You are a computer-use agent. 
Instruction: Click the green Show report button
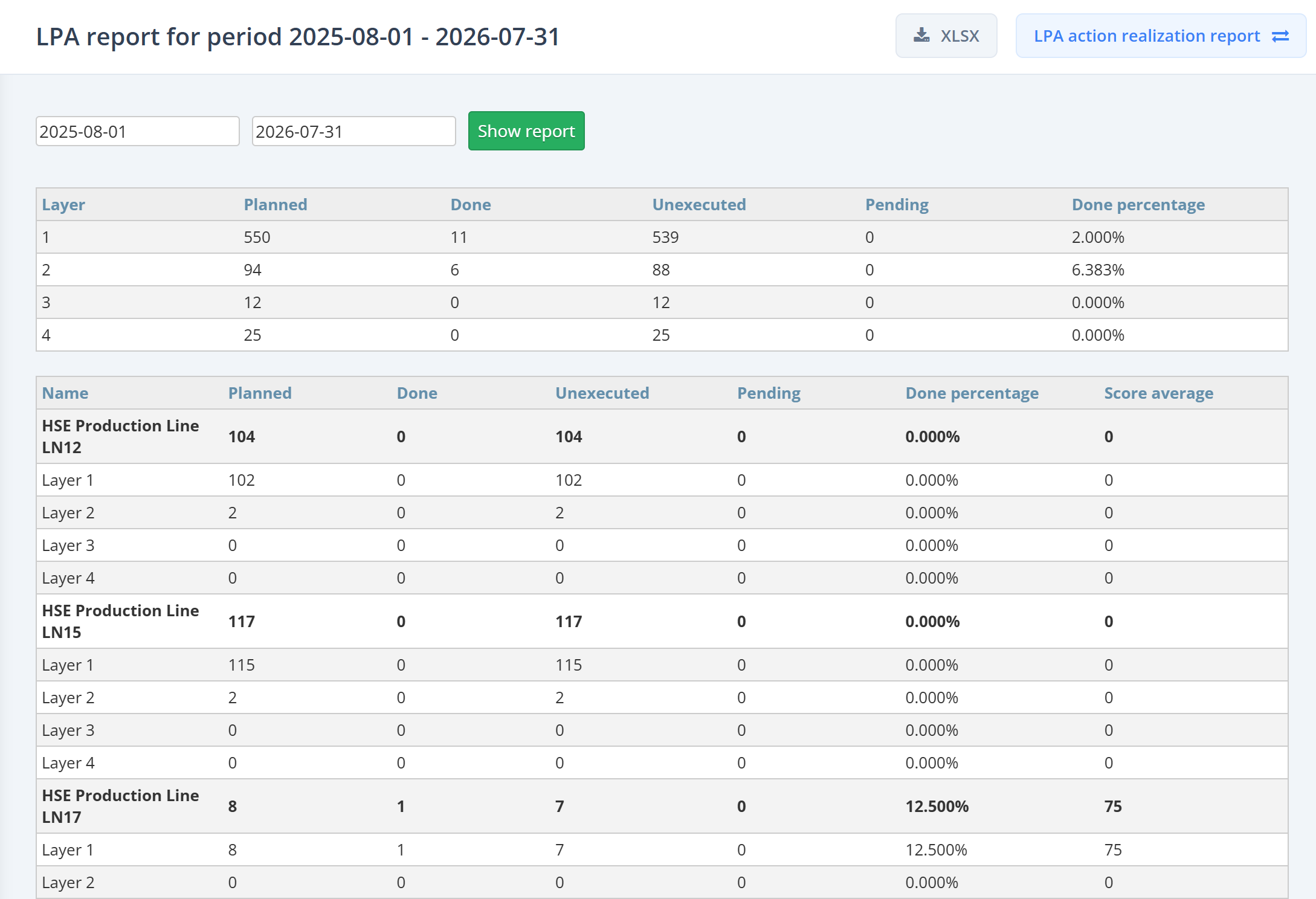(x=526, y=130)
